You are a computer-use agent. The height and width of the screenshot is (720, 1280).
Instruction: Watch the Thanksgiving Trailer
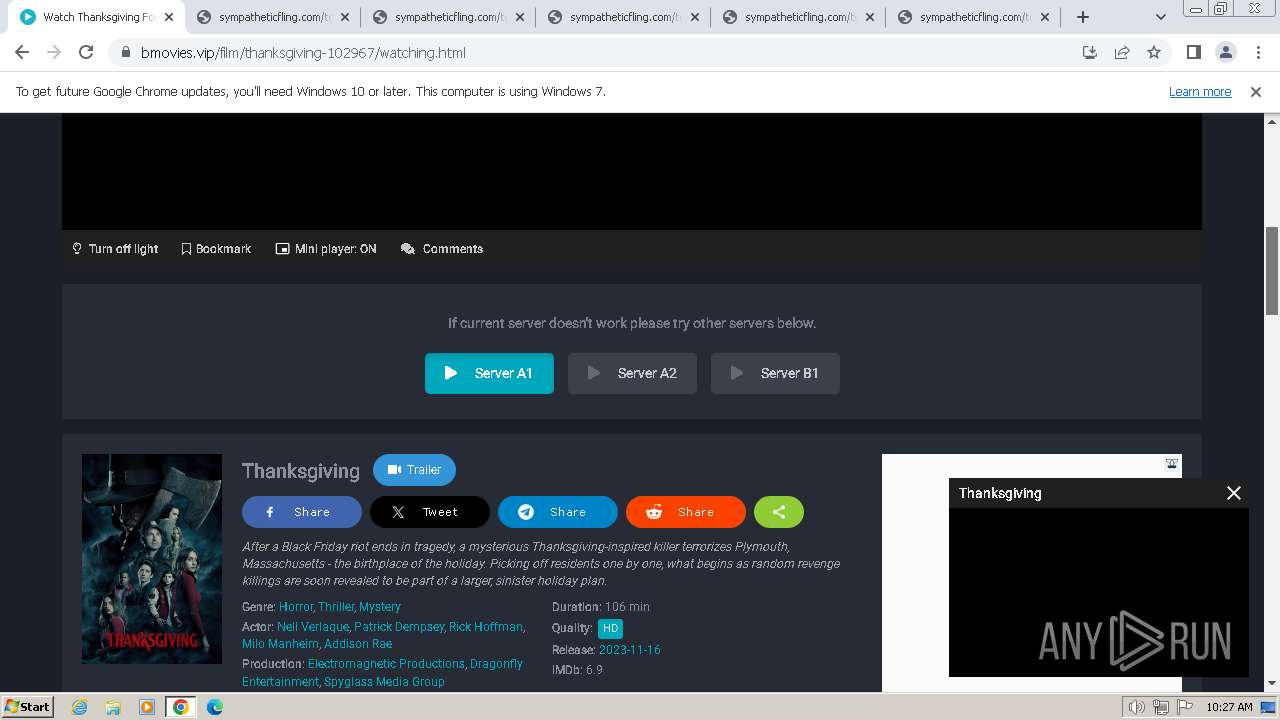click(x=414, y=470)
